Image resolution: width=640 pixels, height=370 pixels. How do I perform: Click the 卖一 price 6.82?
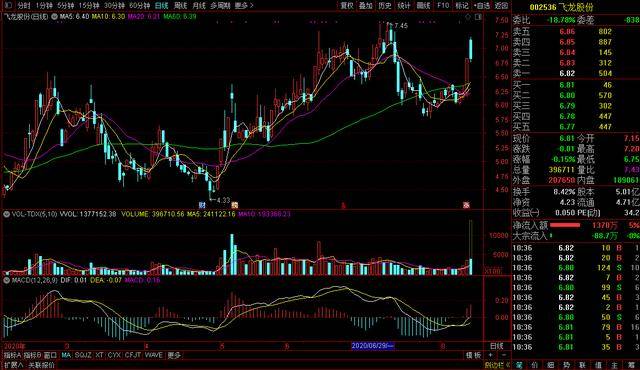pos(567,73)
